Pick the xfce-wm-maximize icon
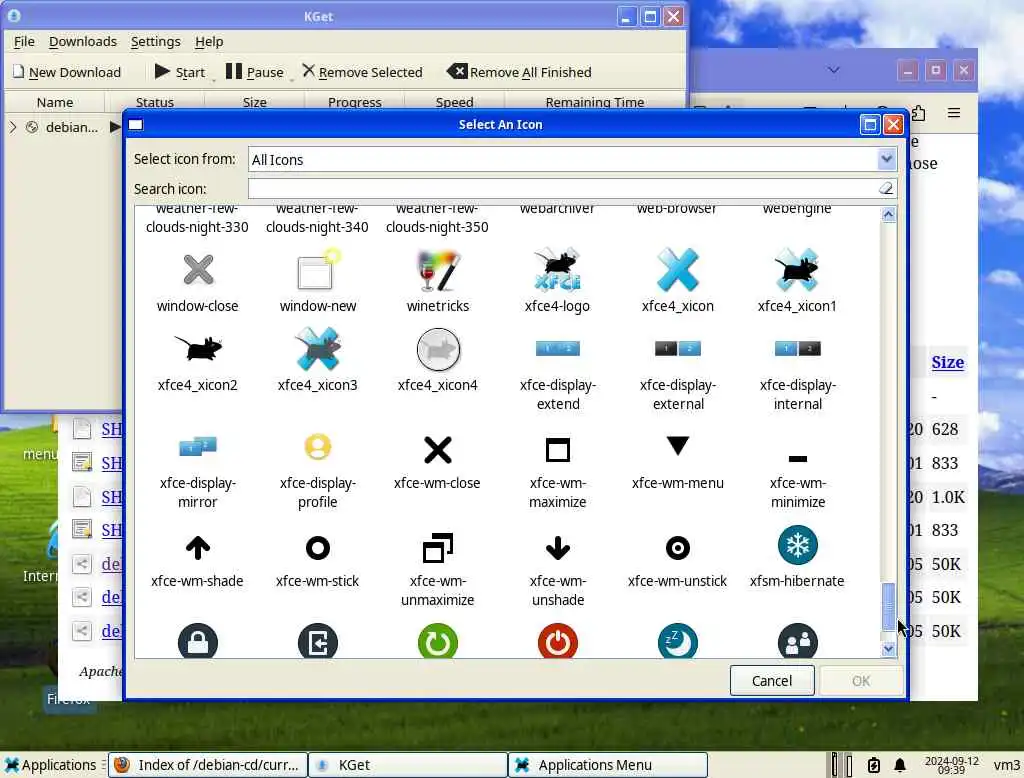 [x=558, y=450]
